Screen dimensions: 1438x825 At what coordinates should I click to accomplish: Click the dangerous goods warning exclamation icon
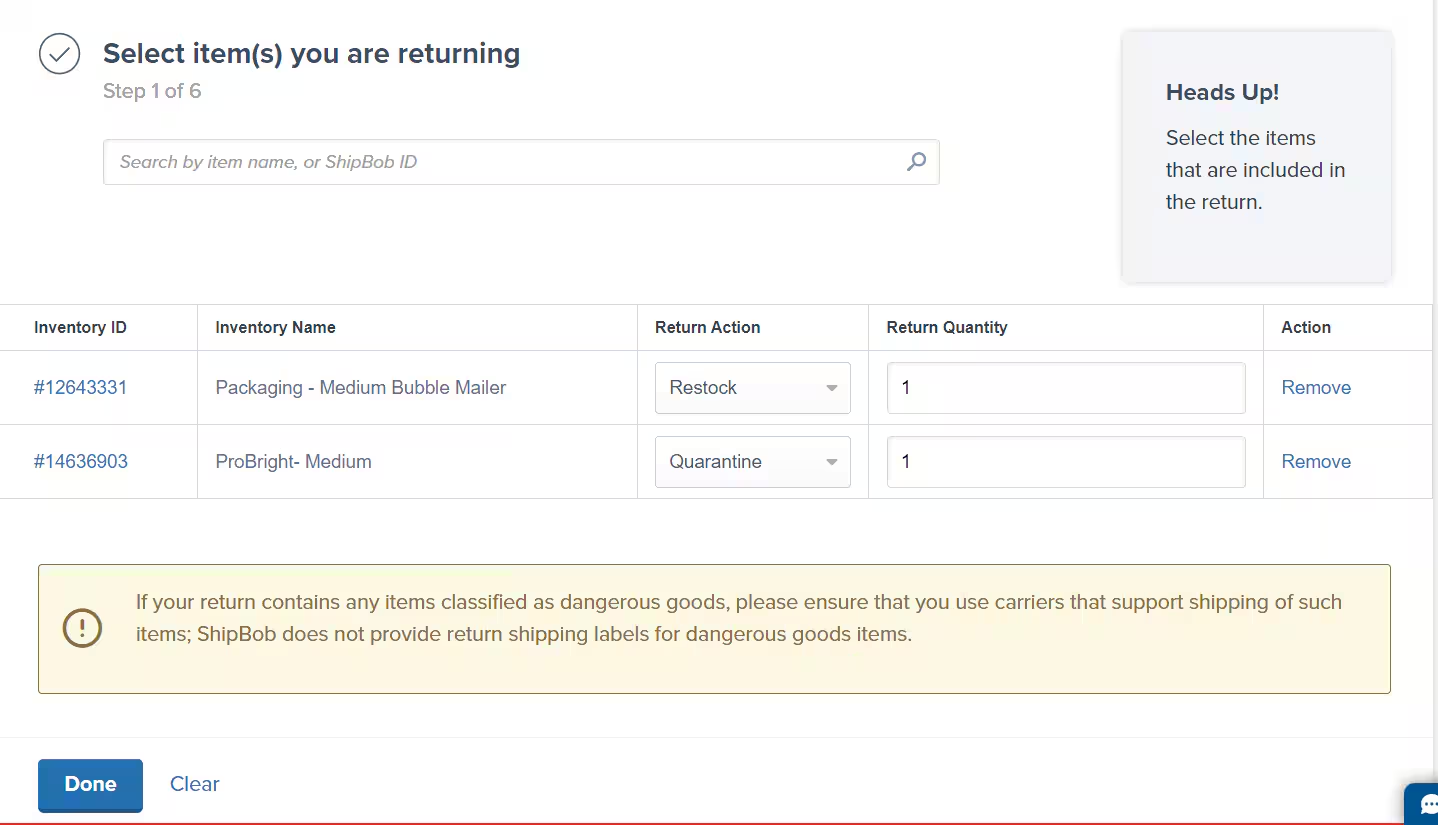(x=81, y=628)
